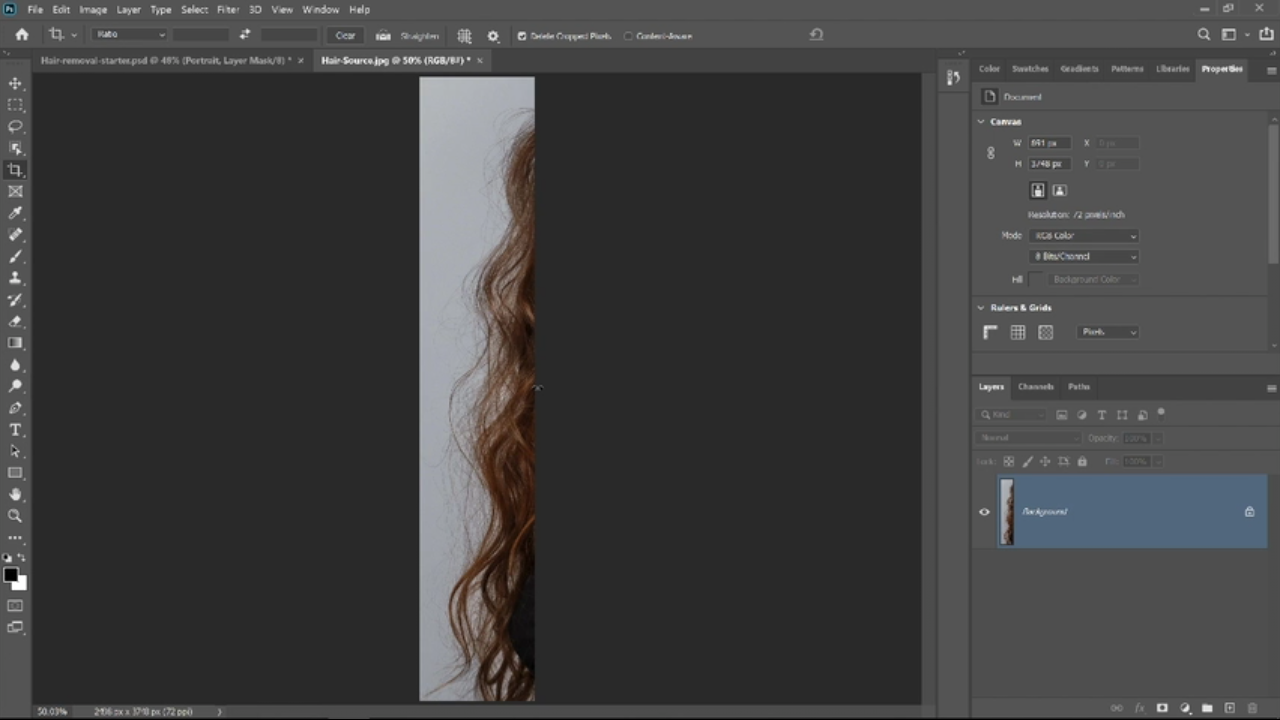The image size is (1280, 720).
Task: Open crop settings gear menu
Action: click(x=493, y=36)
